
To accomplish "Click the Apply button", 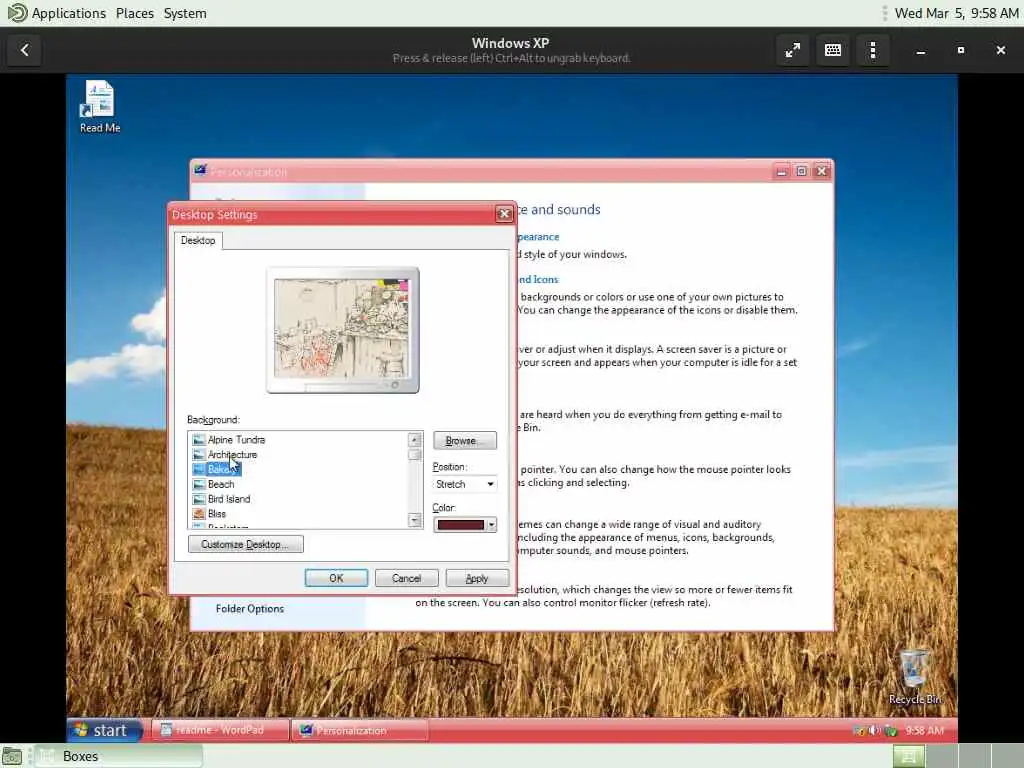I will point(477,578).
